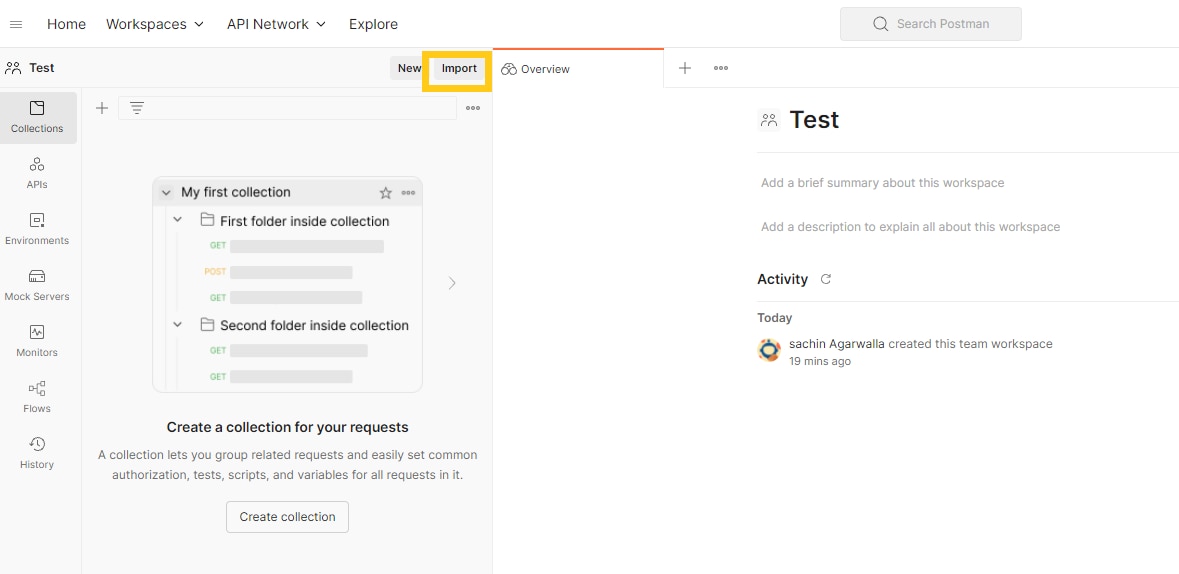
Task: Click the Second folder inside collection label
Action: [314, 325]
